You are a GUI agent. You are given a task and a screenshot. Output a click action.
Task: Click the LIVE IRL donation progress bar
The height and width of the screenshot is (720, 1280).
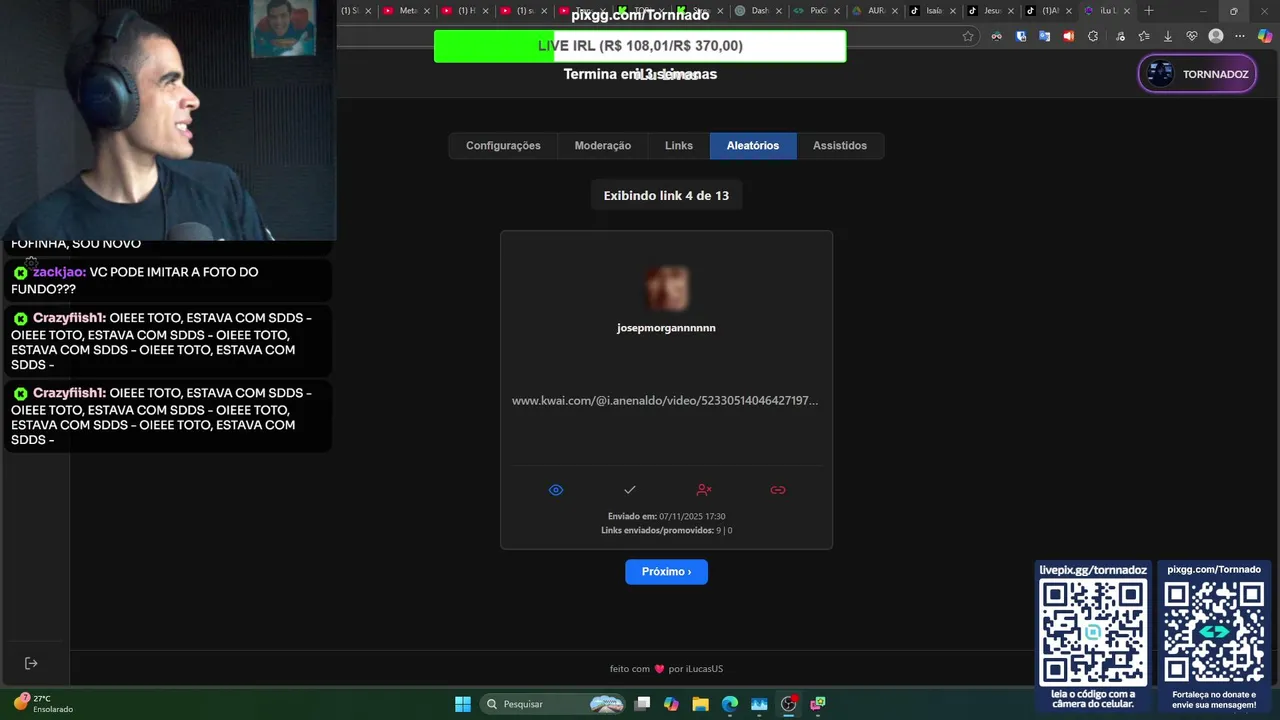(x=640, y=46)
